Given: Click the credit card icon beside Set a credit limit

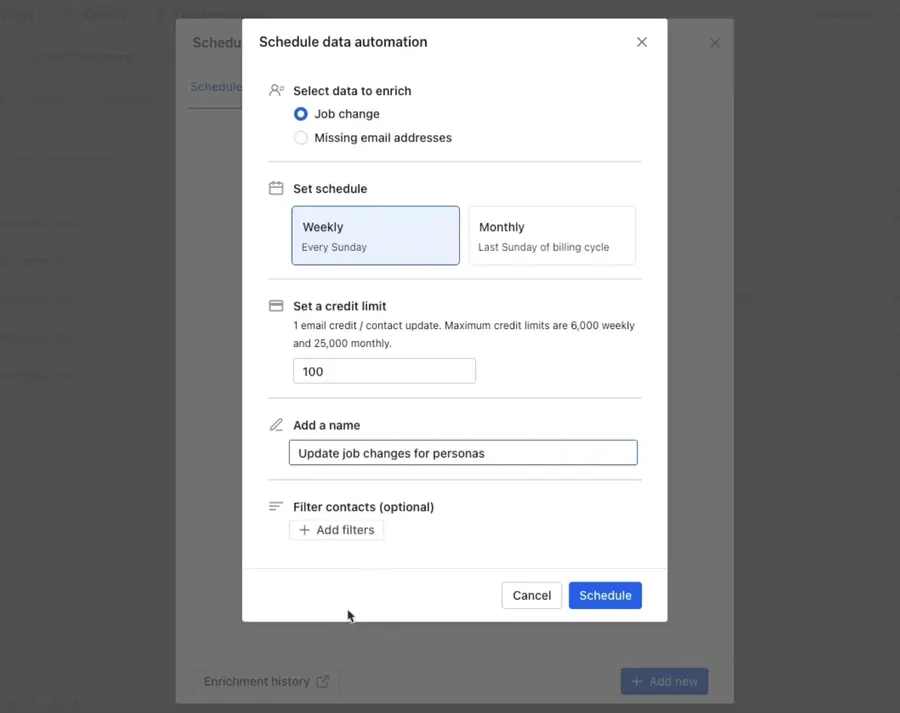Looking at the screenshot, I should pos(275,305).
